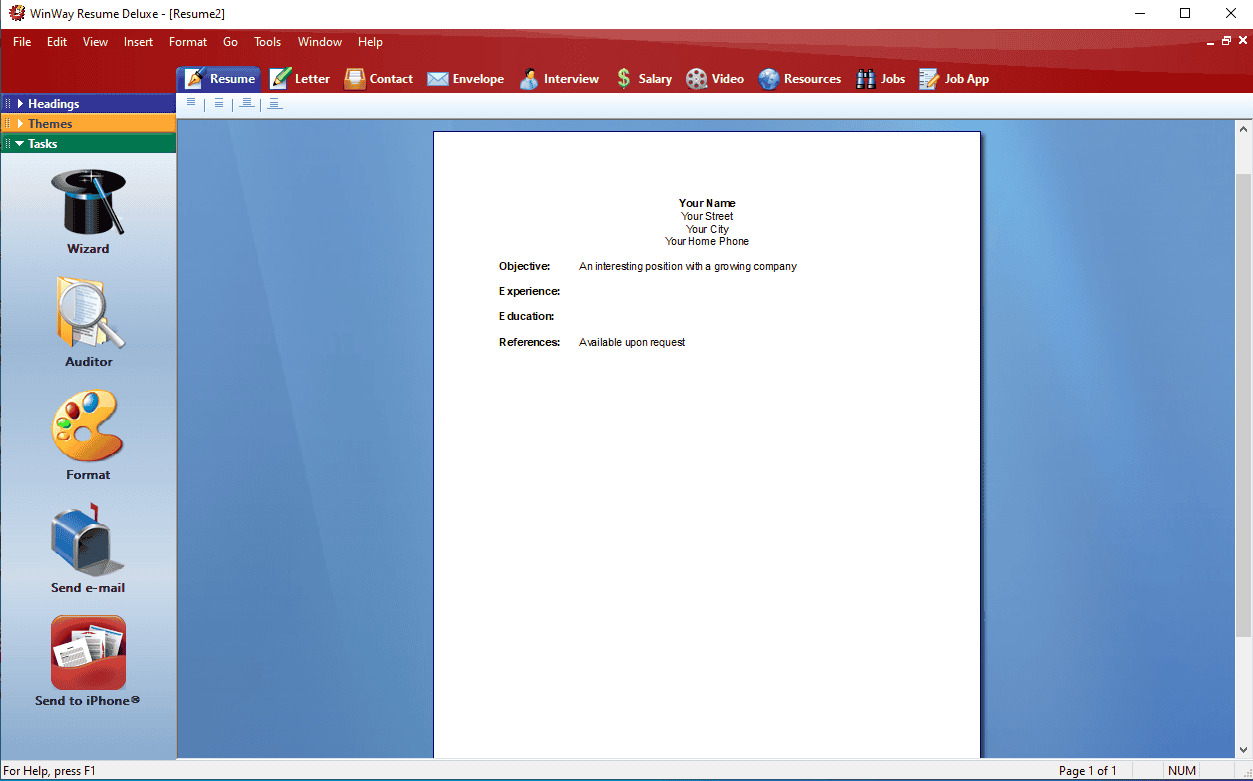
Task: Open the Insert menu
Action: pos(138,42)
